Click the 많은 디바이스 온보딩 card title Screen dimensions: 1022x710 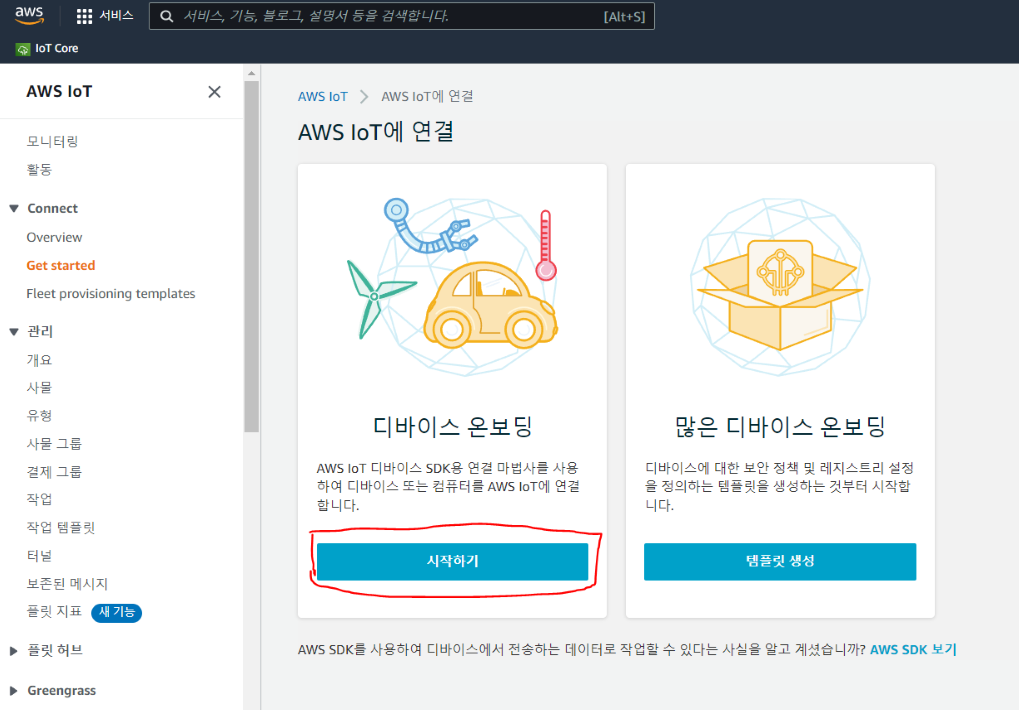pos(780,426)
